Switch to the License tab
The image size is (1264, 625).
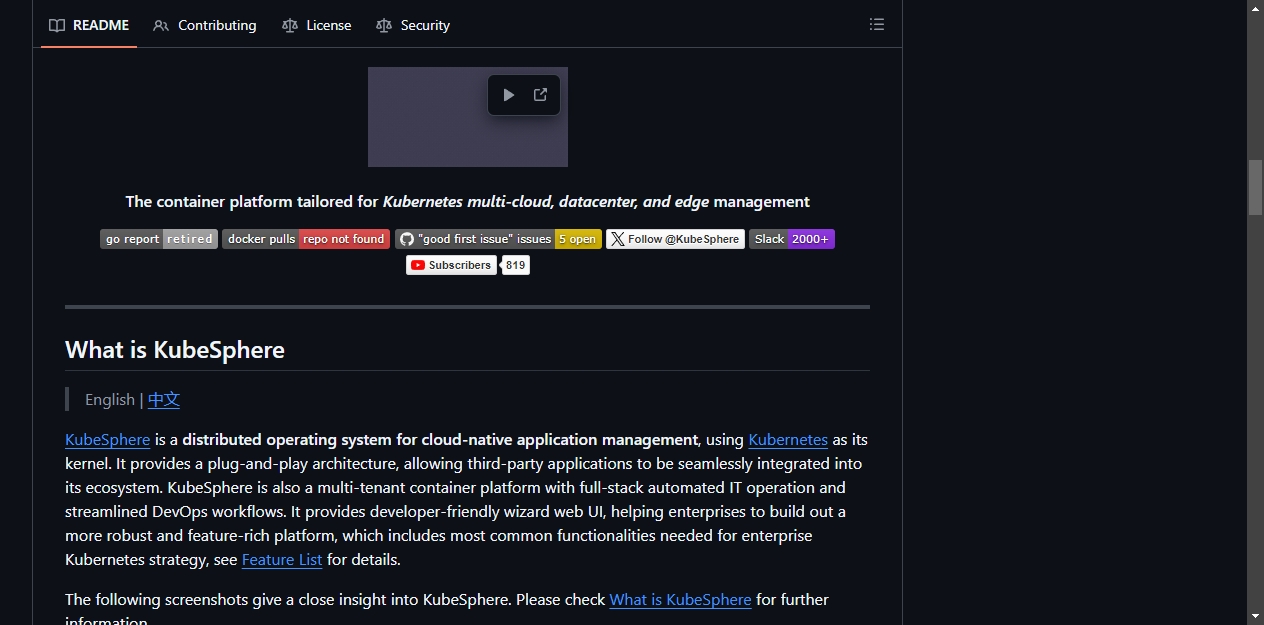[317, 25]
